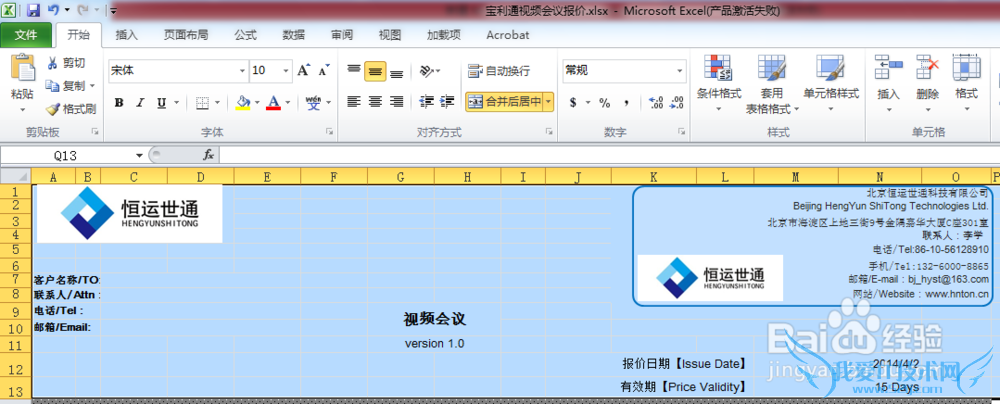Open the font name dropdown showing 宋体
The height and width of the screenshot is (404, 1000).
(x=241, y=71)
